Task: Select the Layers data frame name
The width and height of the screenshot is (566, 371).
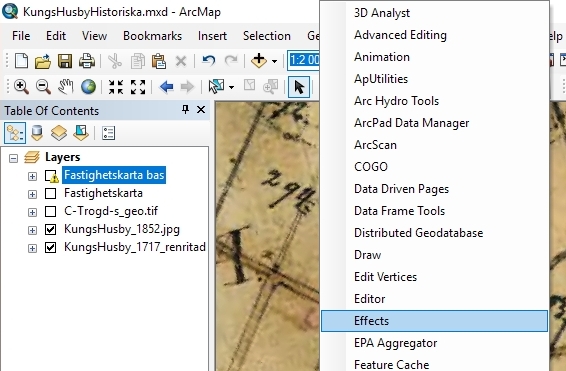Action: (x=62, y=157)
